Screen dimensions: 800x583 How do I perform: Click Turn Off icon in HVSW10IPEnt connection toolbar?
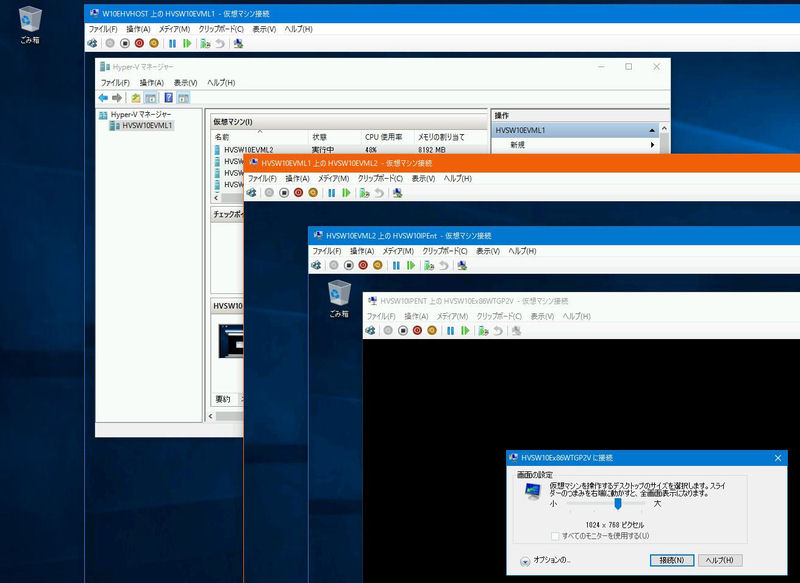tap(349, 265)
